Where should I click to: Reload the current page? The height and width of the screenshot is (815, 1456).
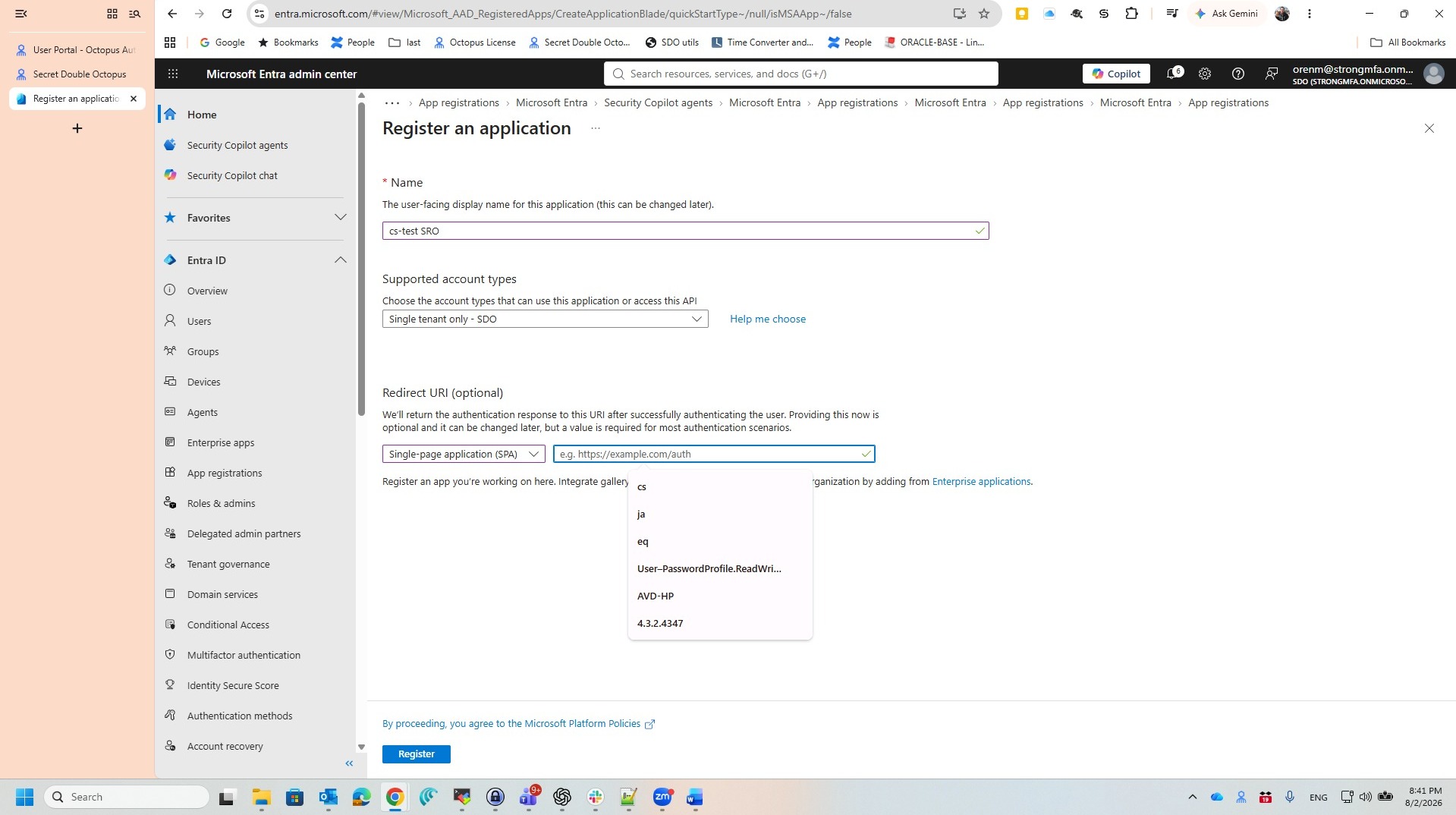227,14
